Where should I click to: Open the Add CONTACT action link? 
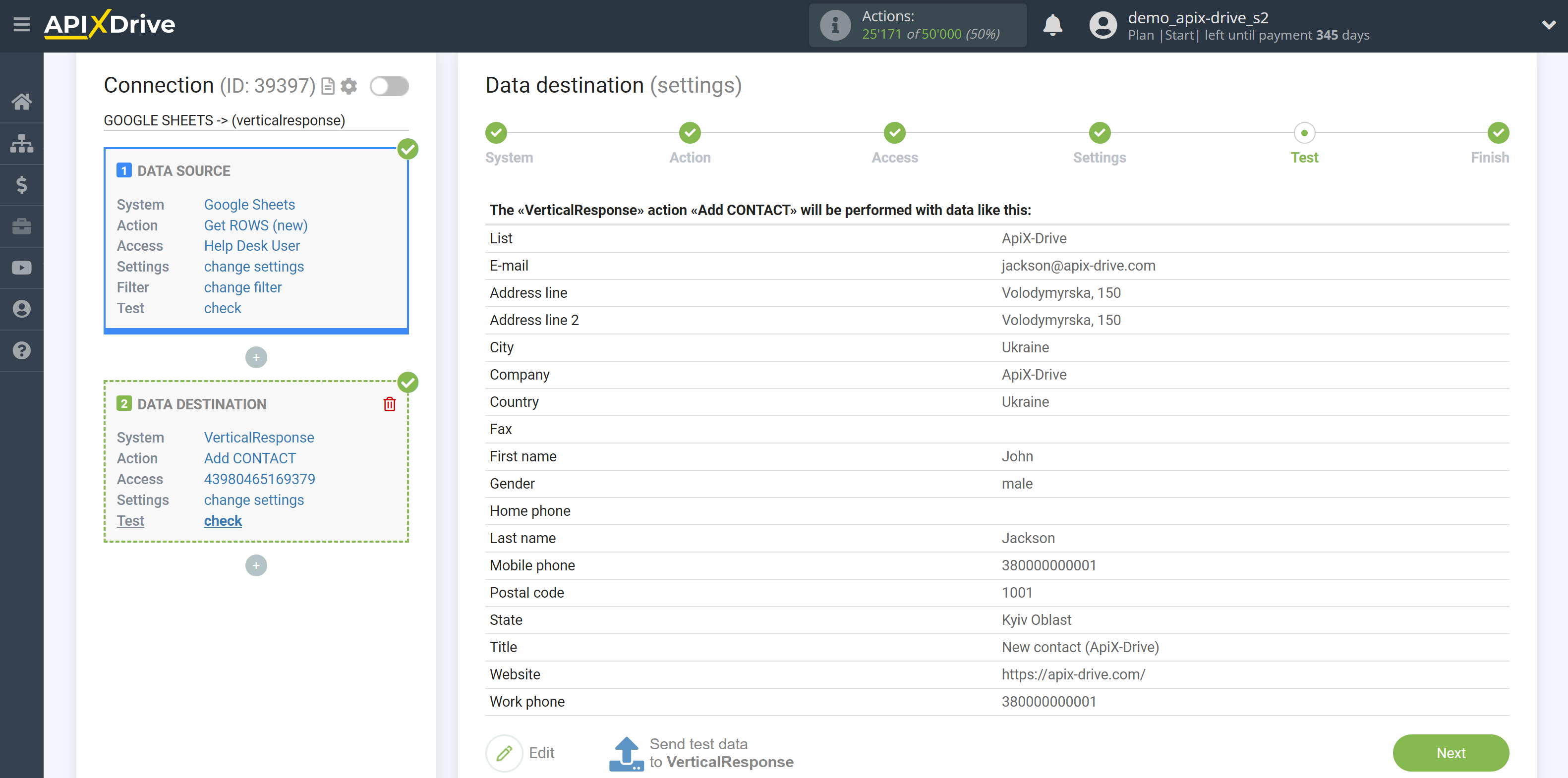pyautogui.click(x=249, y=458)
